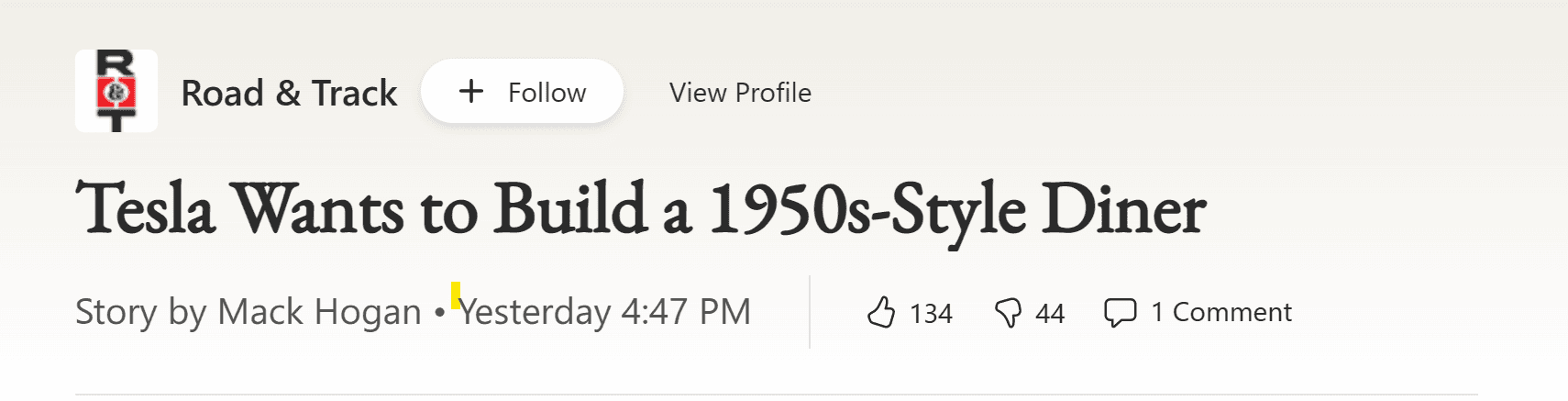Image resolution: width=1568 pixels, height=401 pixels.
Task: Select the author name Mack Hogan
Action: 319,313
